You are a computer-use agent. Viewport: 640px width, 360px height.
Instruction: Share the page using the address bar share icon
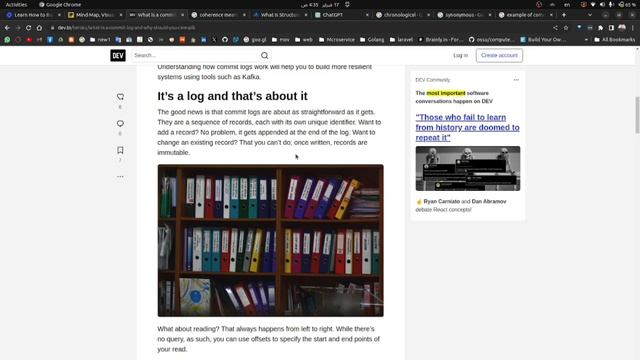tap(555, 28)
